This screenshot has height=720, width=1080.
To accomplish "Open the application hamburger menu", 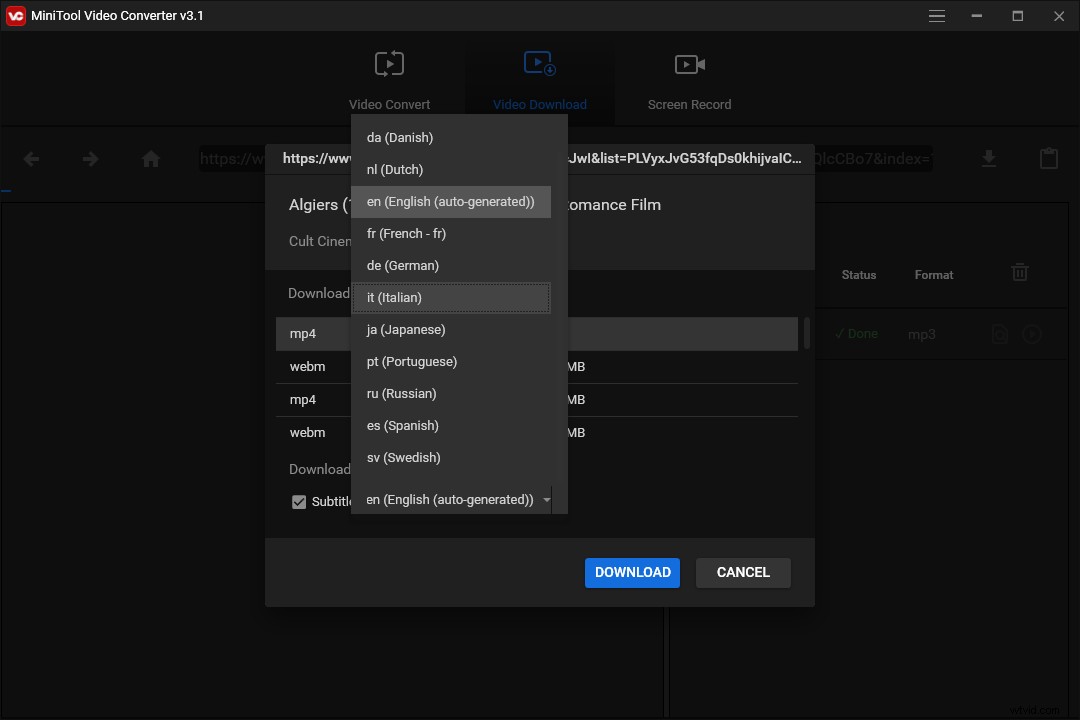I will 937,16.
